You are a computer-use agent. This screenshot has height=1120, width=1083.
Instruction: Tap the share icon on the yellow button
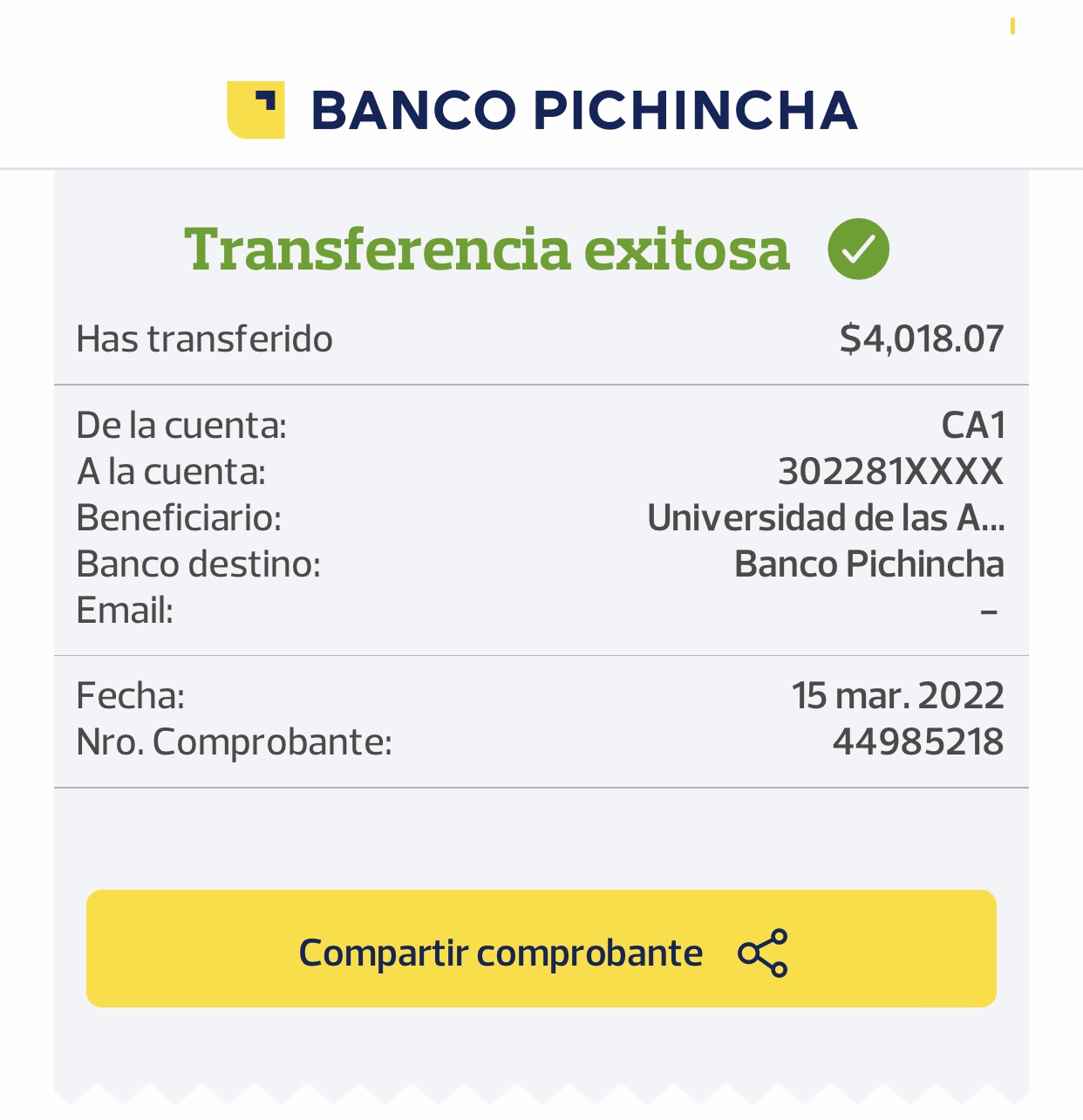[x=762, y=953]
